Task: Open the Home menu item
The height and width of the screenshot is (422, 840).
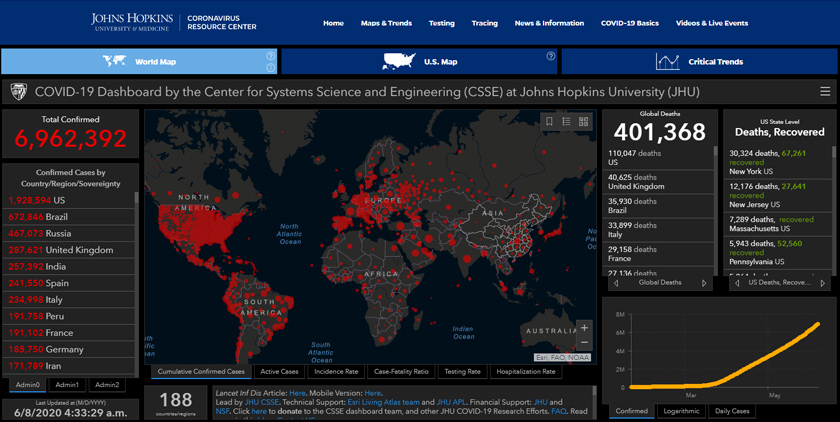Action: click(333, 23)
